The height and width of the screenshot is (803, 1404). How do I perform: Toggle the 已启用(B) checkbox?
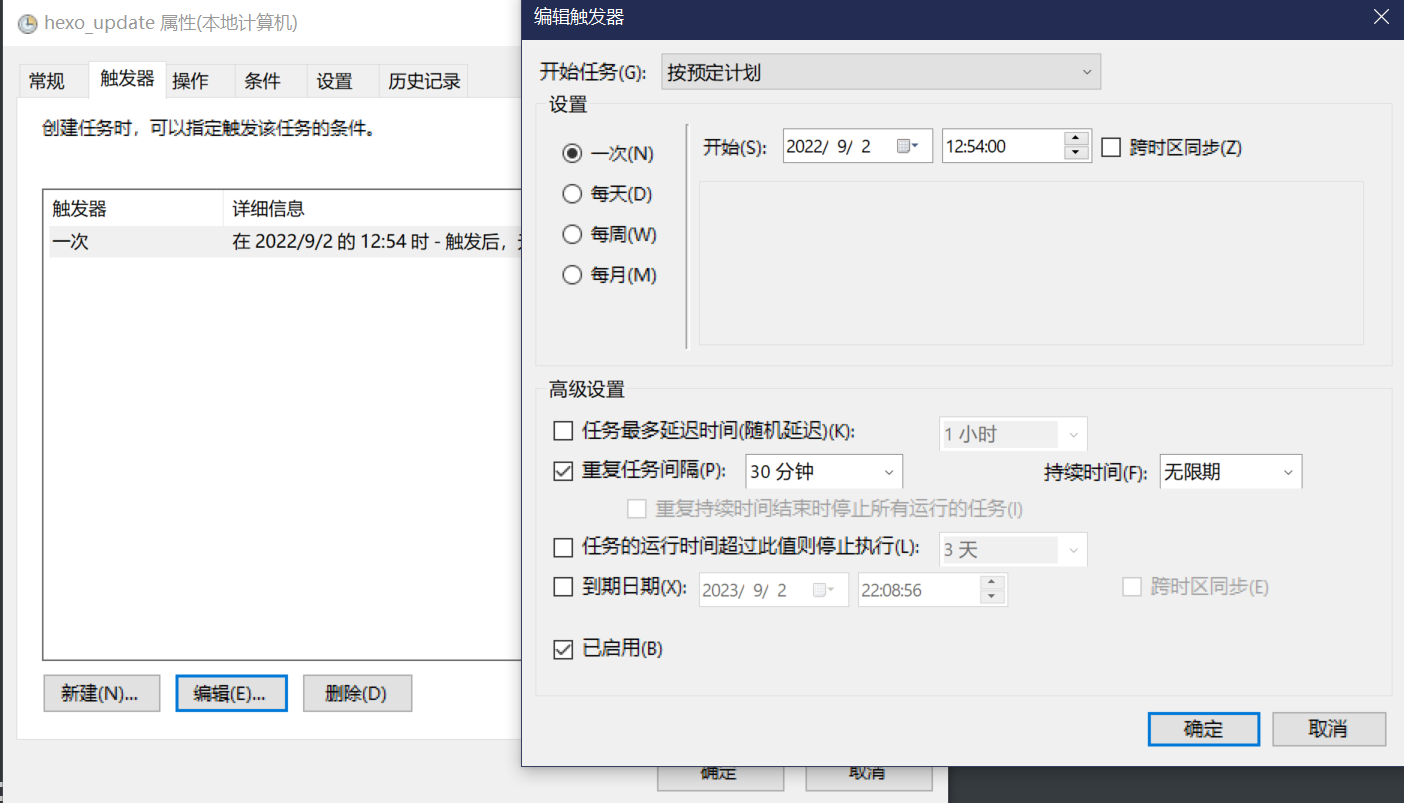click(x=563, y=649)
